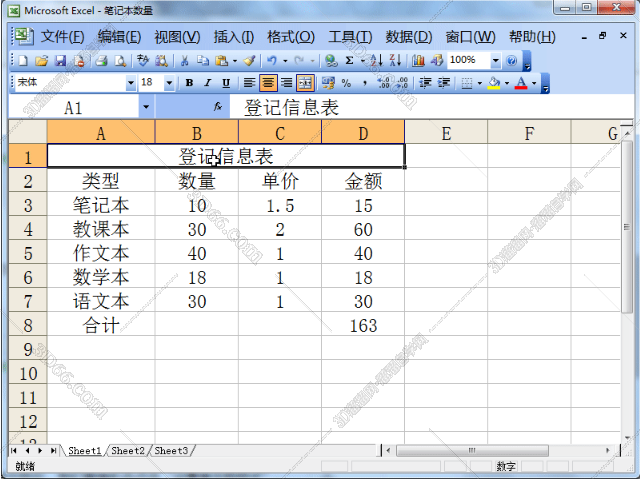Select the Format Painter brush
Screen dimensions: 640x479
[x=248, y=61]
